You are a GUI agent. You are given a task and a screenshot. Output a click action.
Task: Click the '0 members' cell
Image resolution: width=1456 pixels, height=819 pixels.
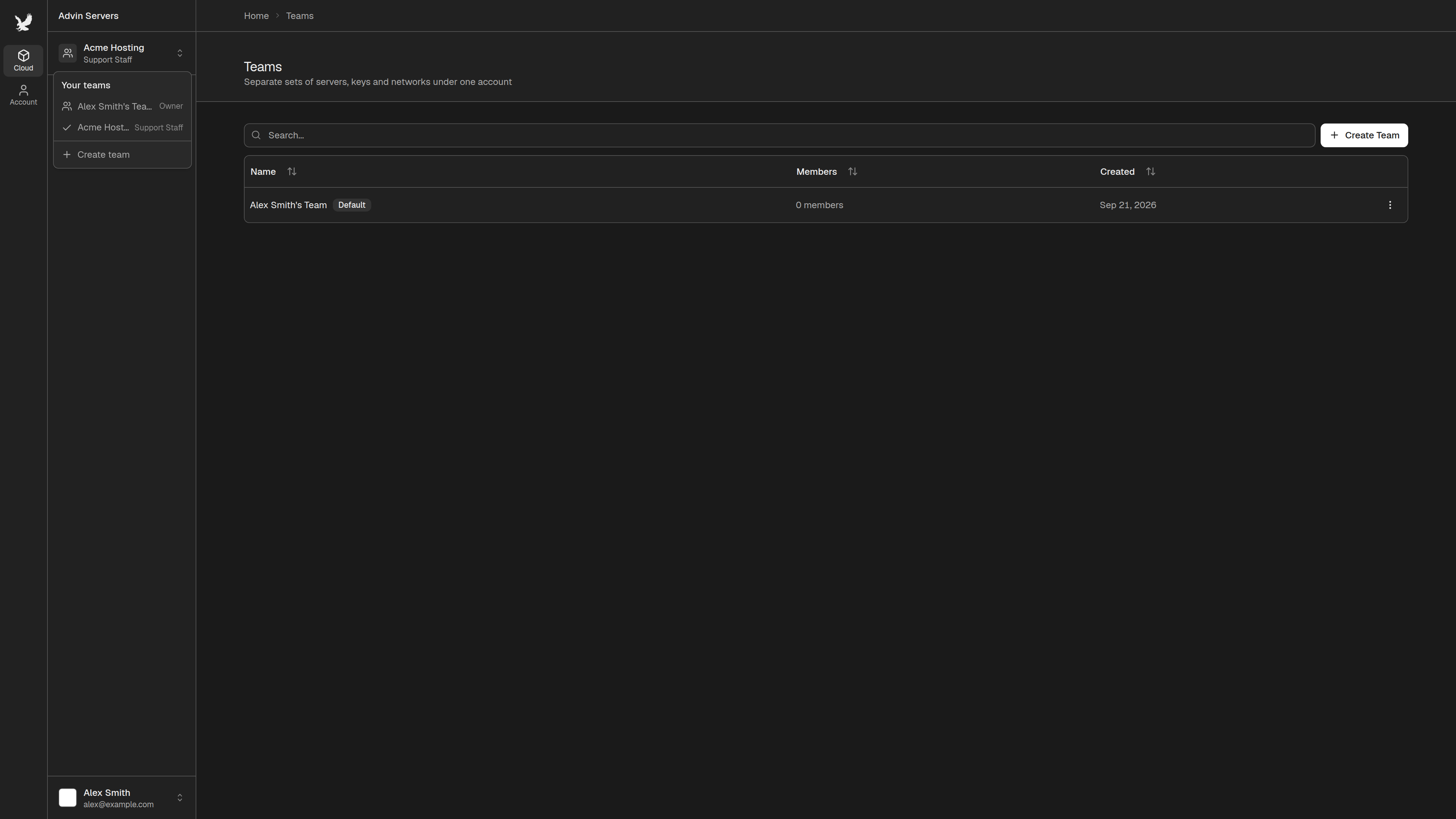pyautogui.click(x=819, y=205)
